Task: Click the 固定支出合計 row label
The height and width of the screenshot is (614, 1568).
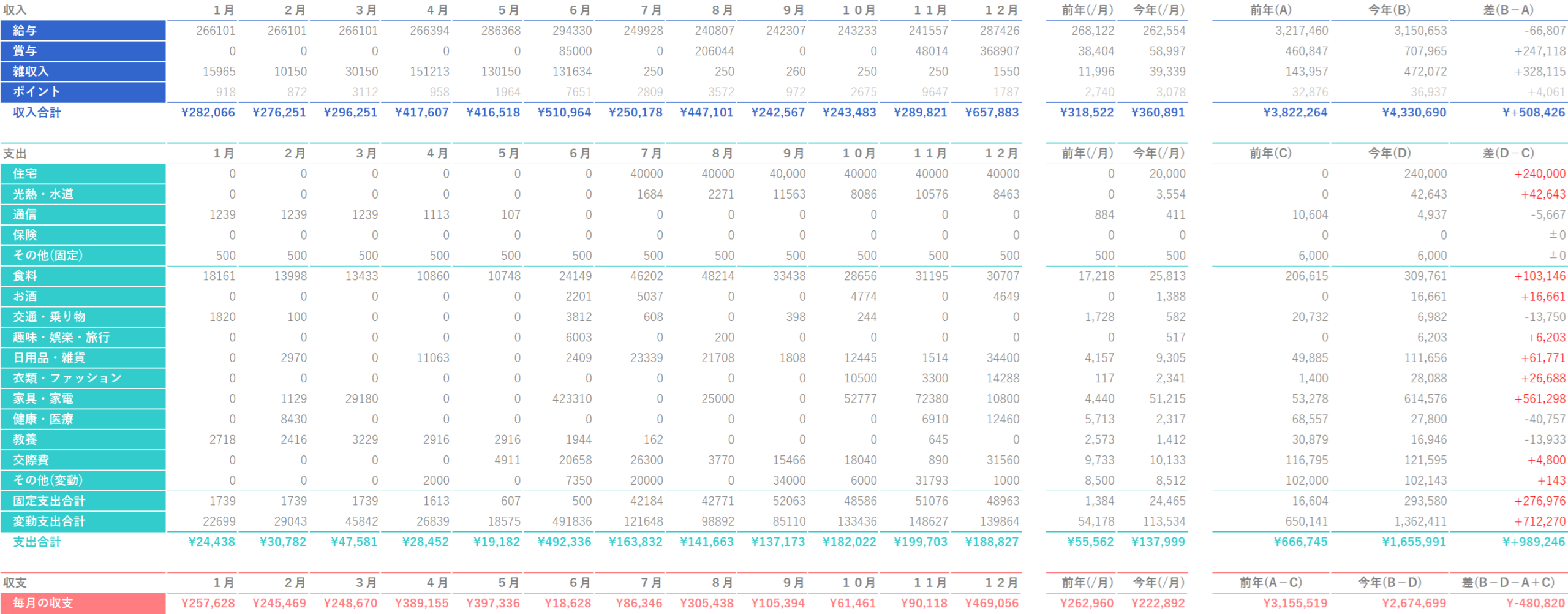Action: [x=83, y=501]
